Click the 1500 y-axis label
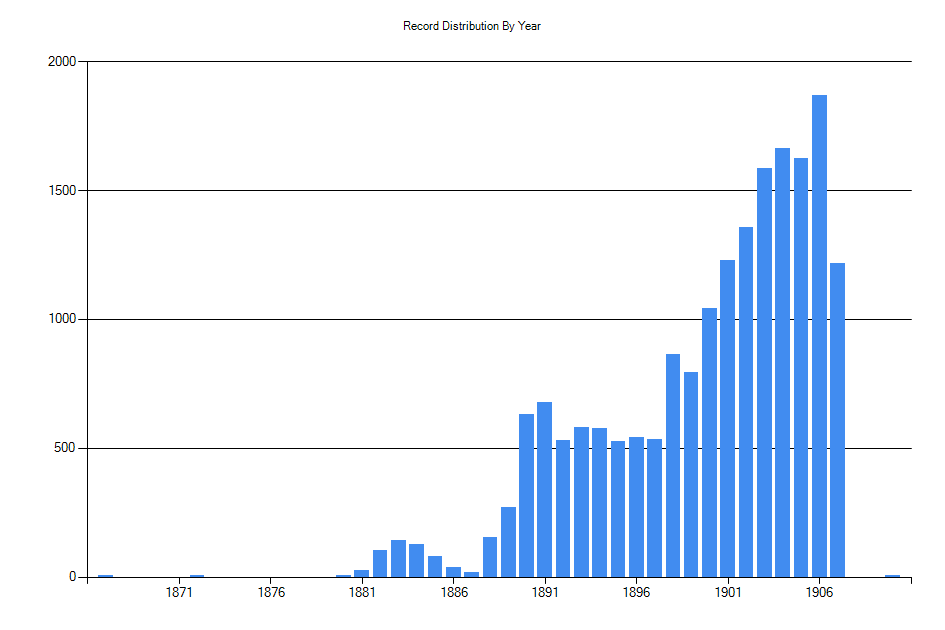The image size is (945, 630). (62, 191)
